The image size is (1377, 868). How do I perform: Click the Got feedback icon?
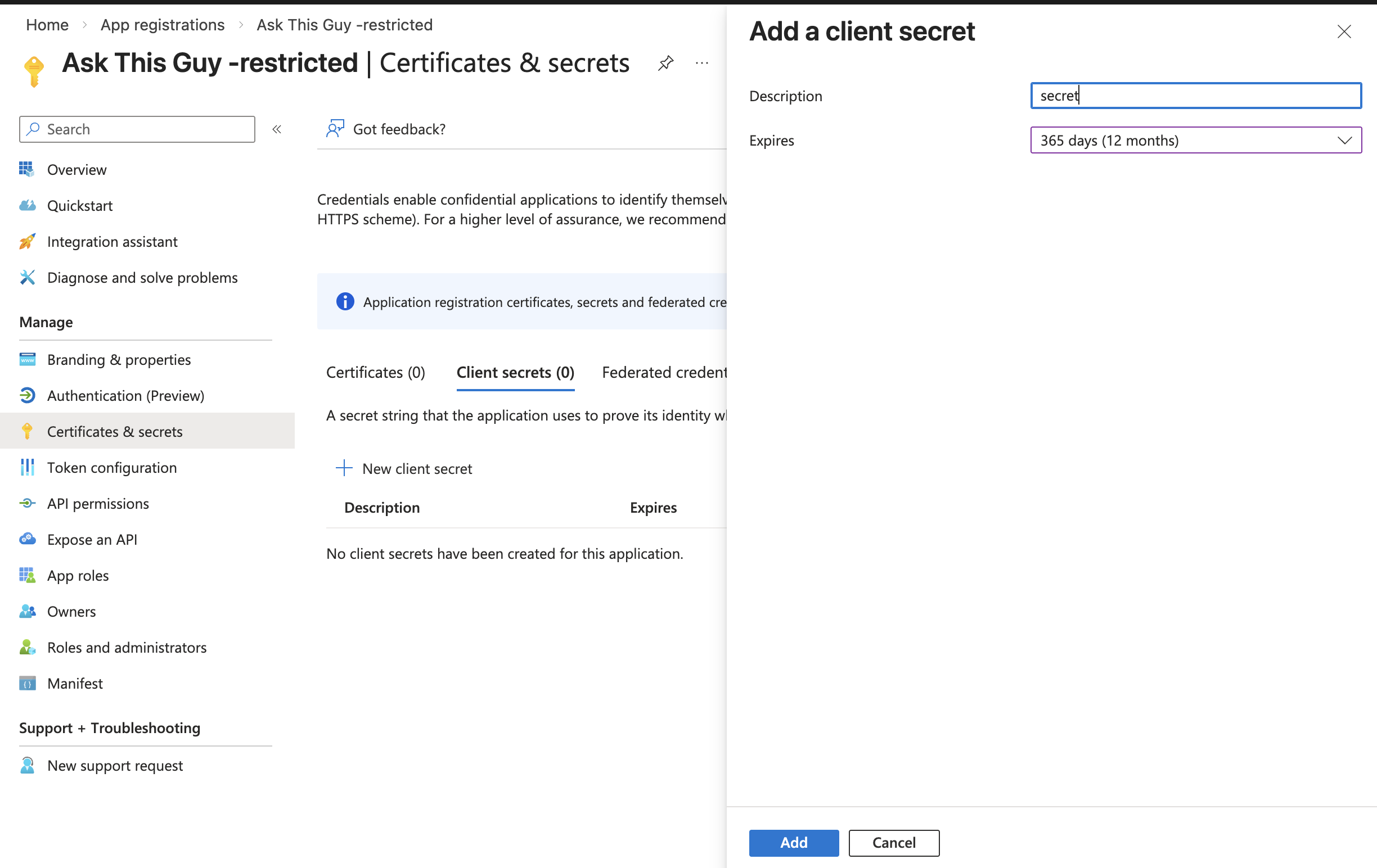tap(335, 129)
